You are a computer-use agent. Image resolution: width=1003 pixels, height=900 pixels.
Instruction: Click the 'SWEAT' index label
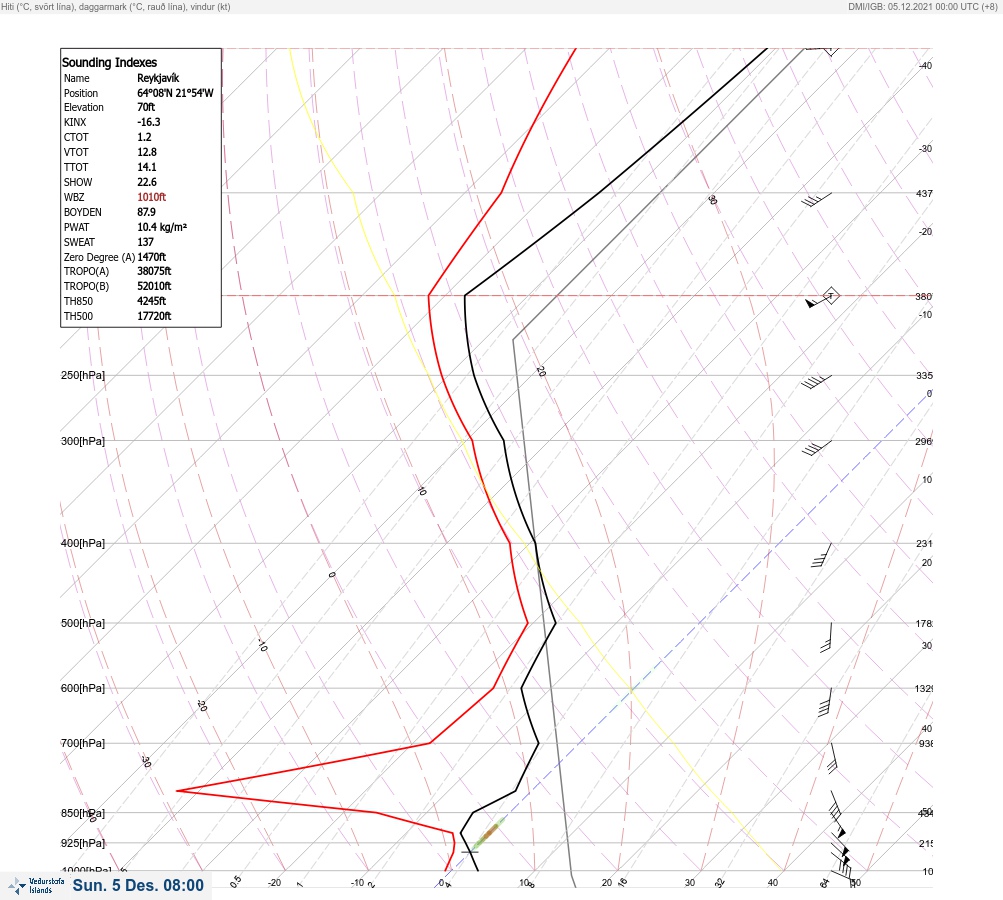[x=79, y=242]
